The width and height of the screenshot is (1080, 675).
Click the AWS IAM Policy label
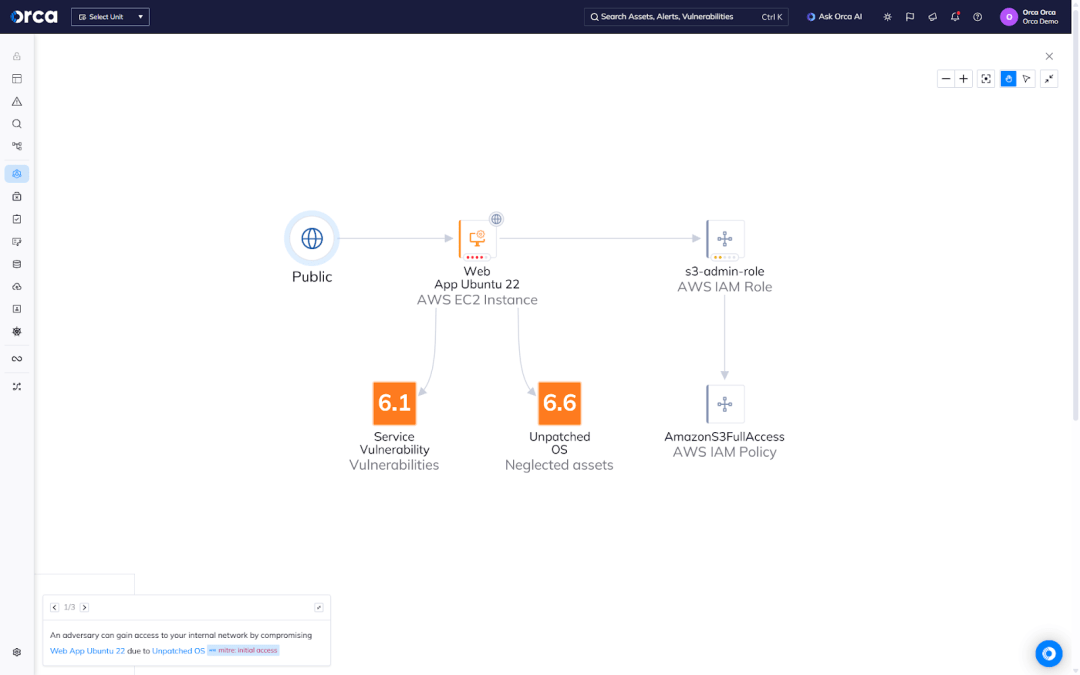725,452
